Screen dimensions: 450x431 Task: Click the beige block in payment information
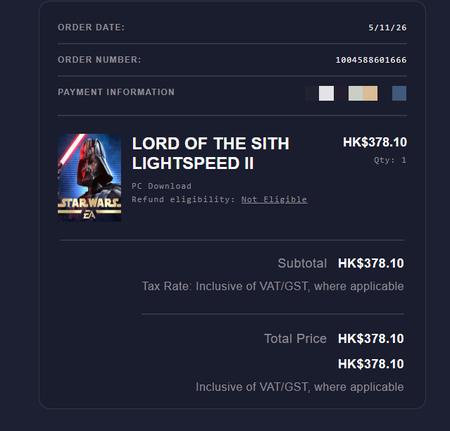(370, 93)
